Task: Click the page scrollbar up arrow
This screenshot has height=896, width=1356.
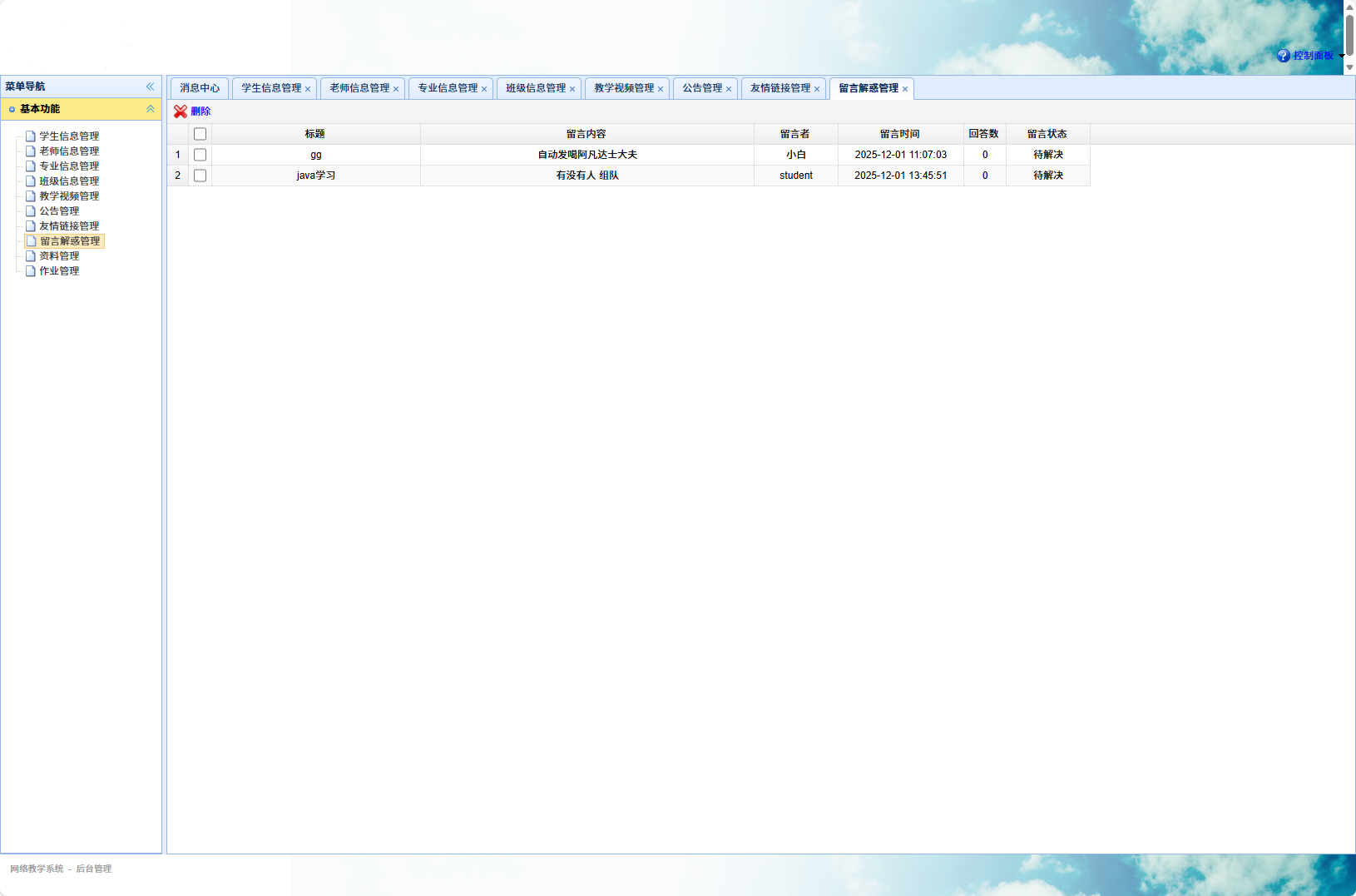Action: click(1349, 6)
